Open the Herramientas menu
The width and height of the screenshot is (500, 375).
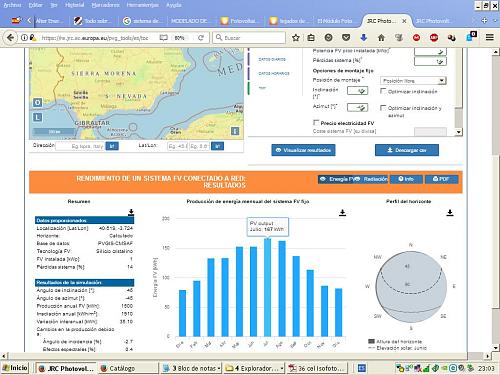pos(142,5)
